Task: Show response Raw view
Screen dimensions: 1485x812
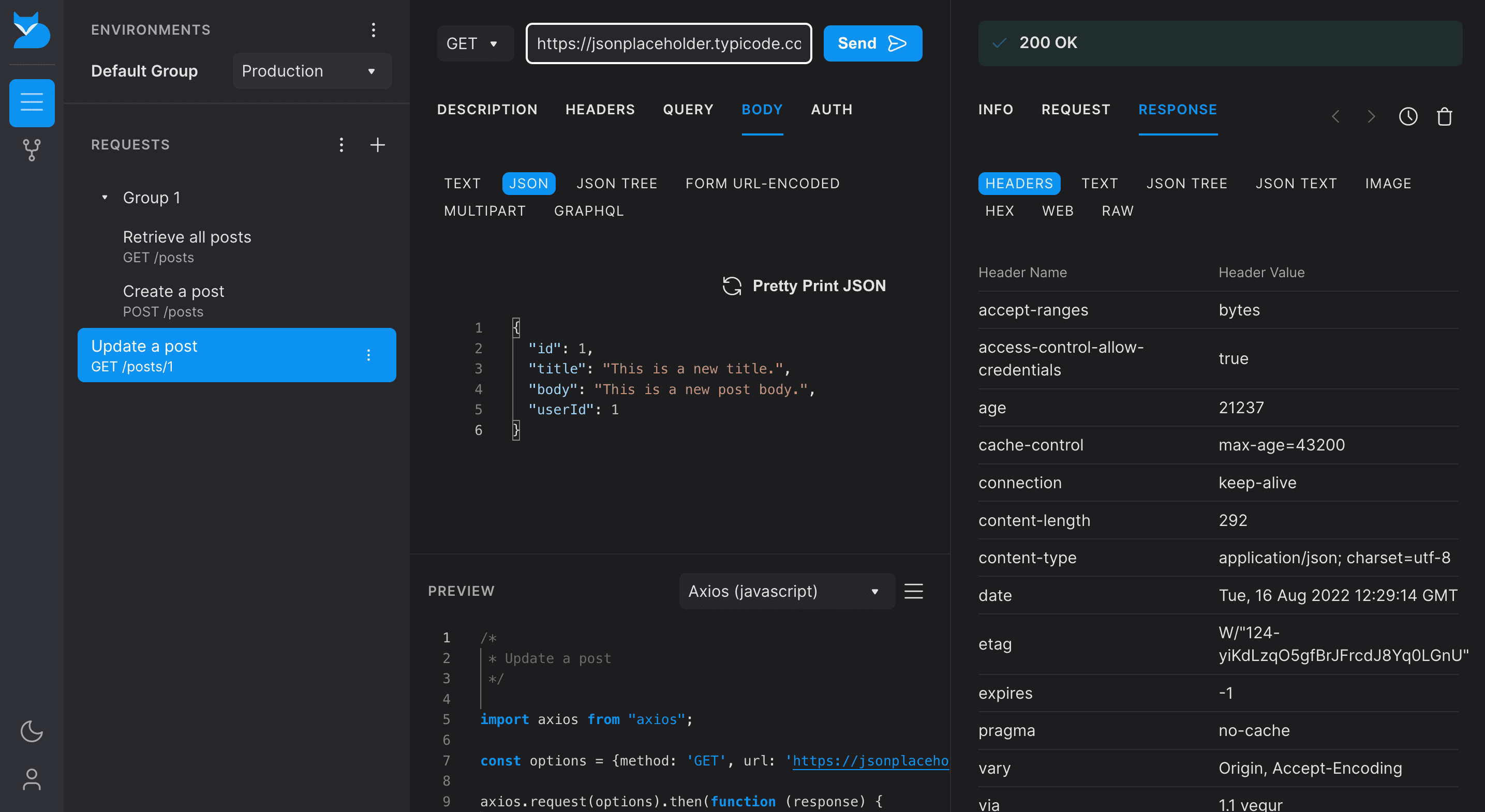Action: point(1117,211)
